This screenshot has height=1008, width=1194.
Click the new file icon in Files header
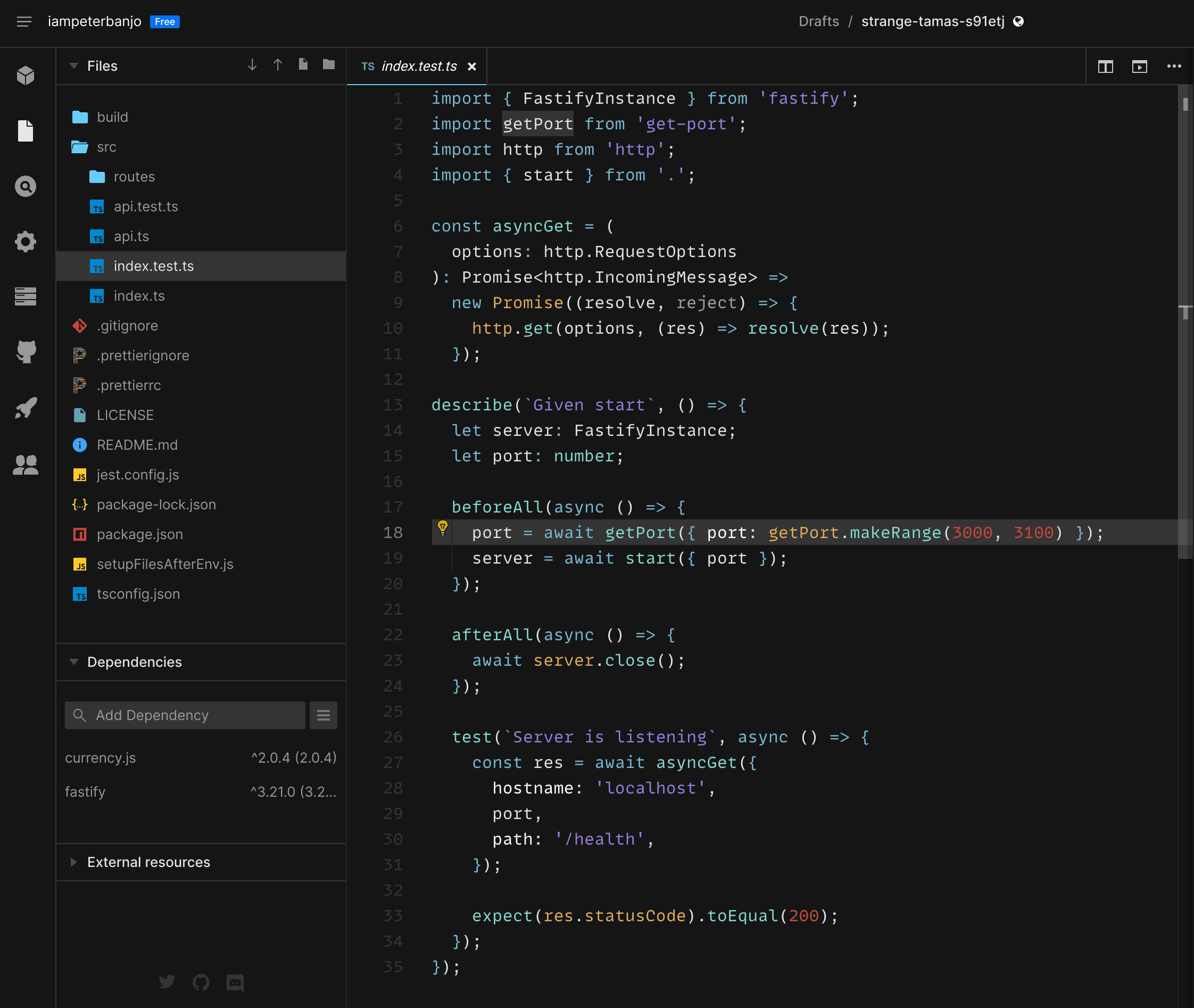click(x=303, y=64)
